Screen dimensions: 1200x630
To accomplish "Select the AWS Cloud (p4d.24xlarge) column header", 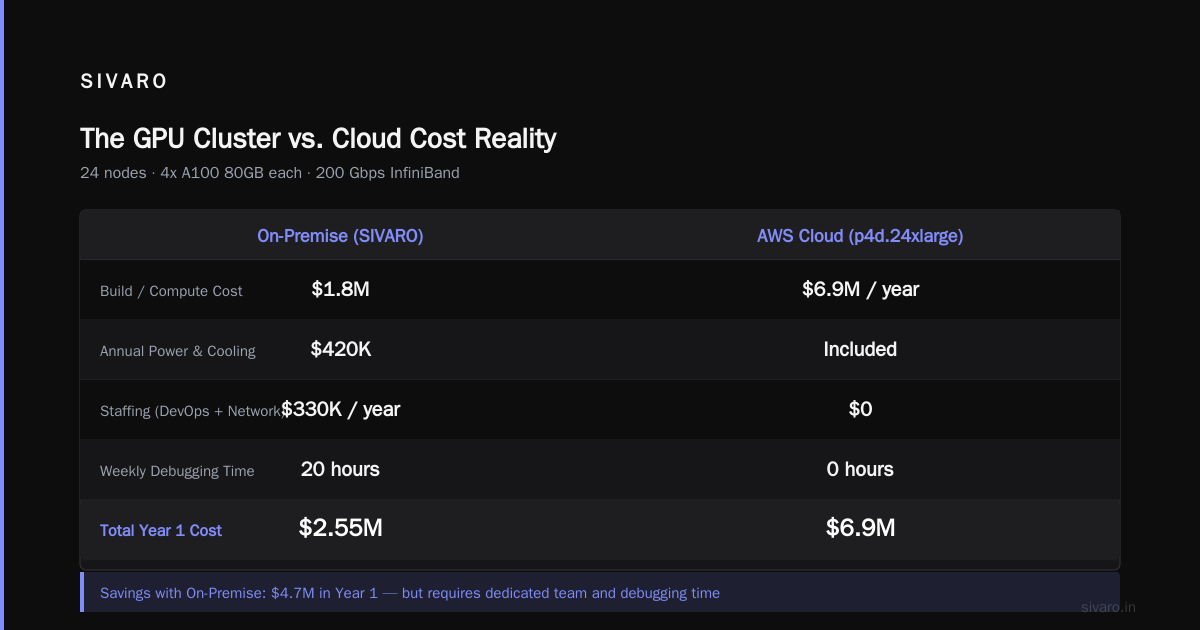I will click(x=860, y=236).
